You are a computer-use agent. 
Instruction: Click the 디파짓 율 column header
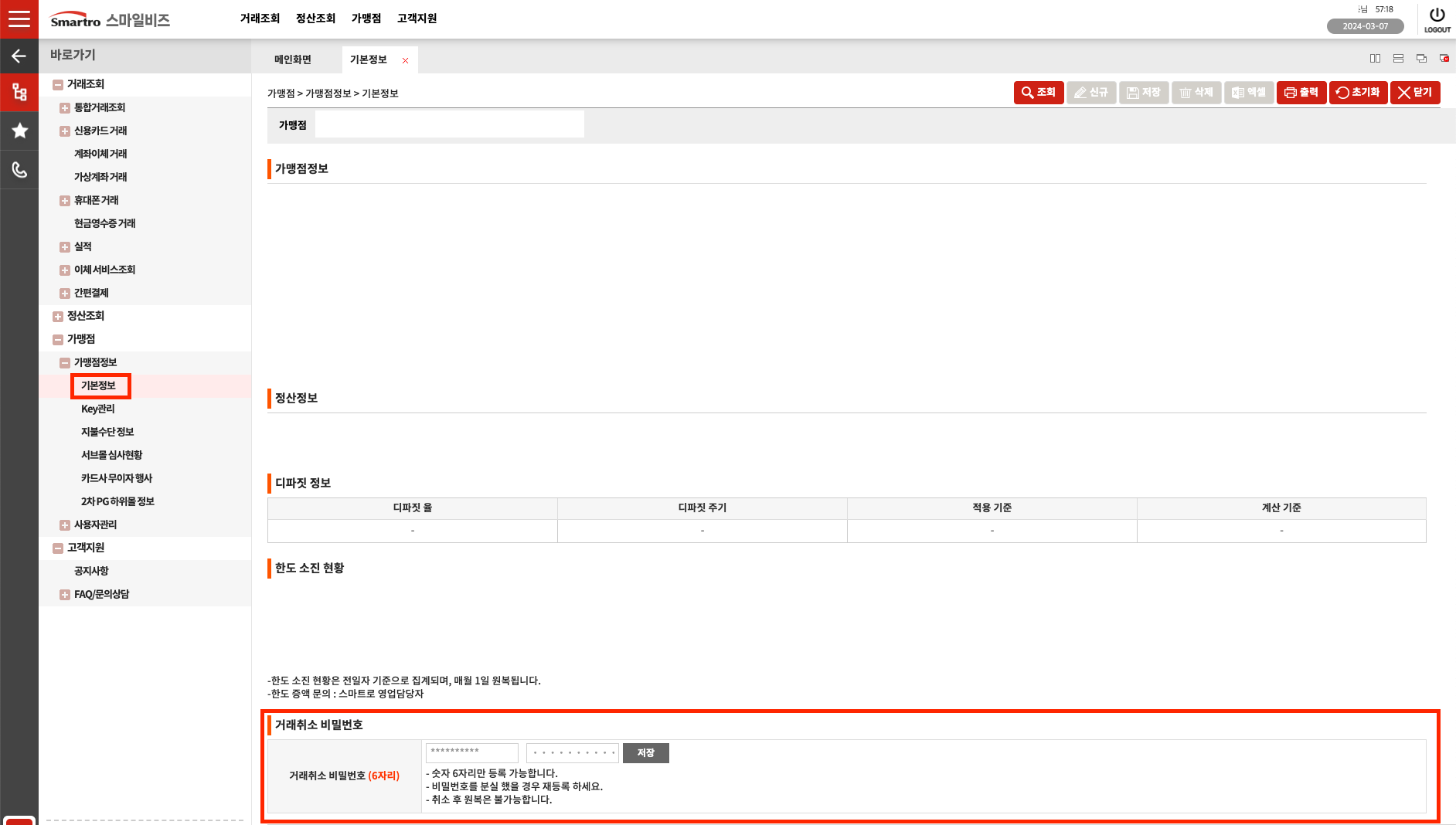pyautogui.click(x=413, y=508)
